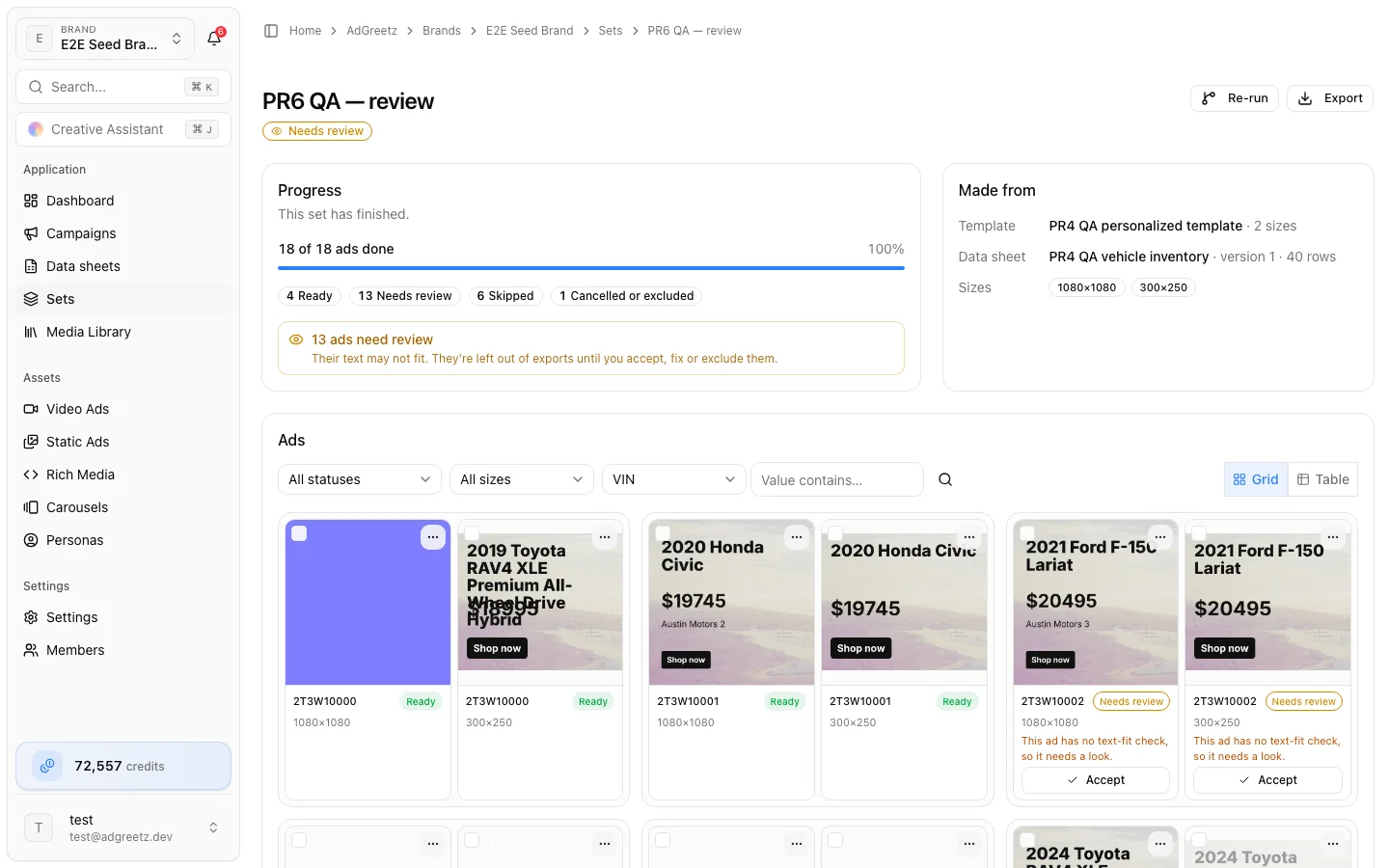1389x868 pixels.
Task: Toggle the sidebar panel icon
Action: 271,31
